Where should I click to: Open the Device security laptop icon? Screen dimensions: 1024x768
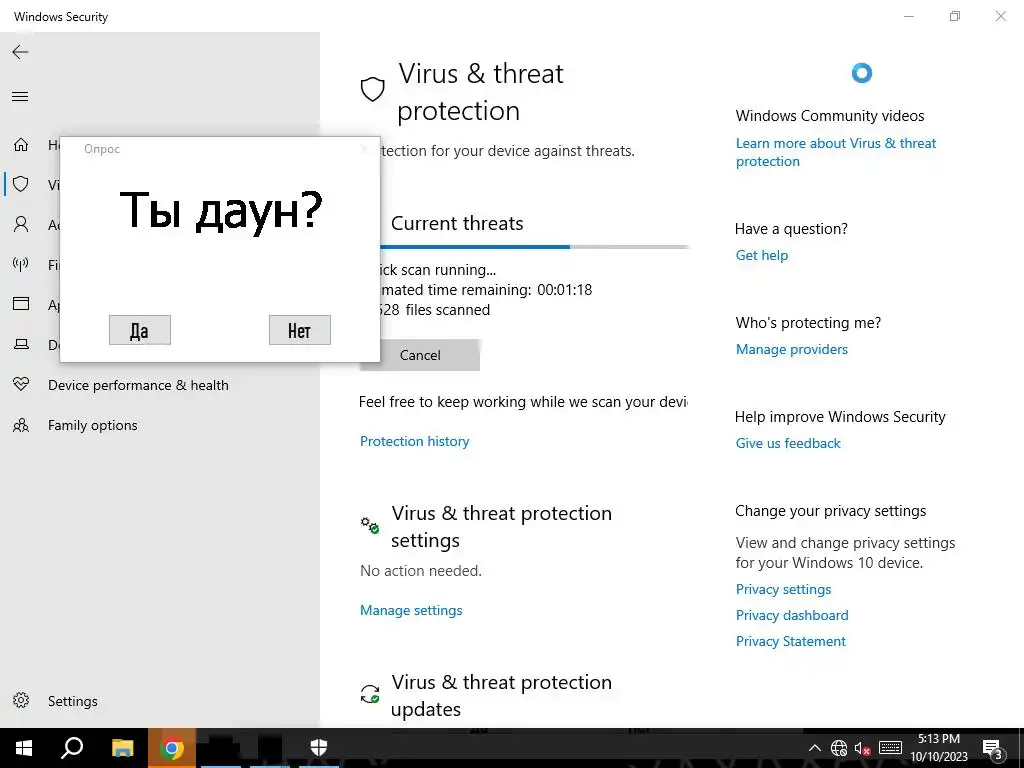tap(21, 344)
